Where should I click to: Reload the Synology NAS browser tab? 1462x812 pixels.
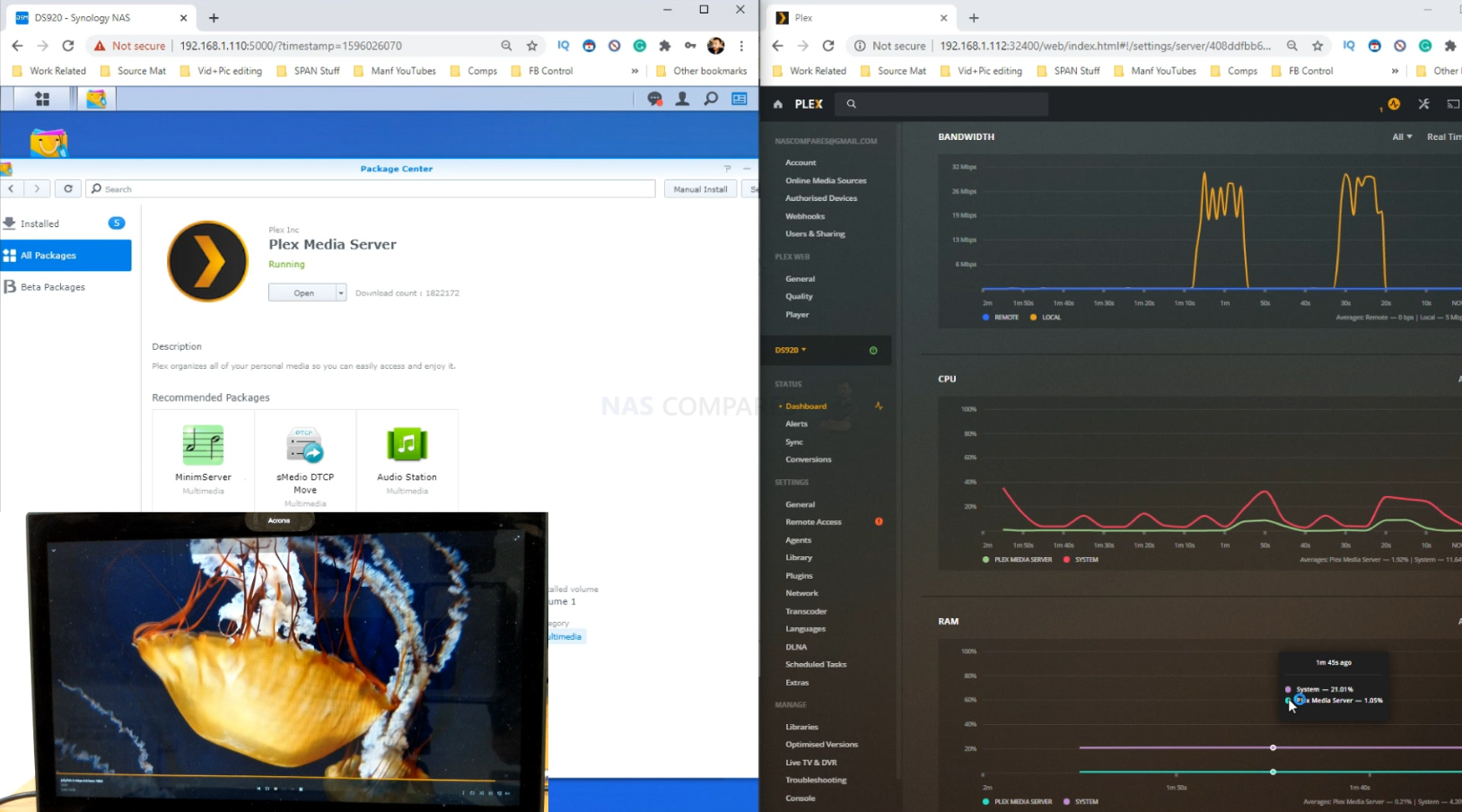pos(68,46)
